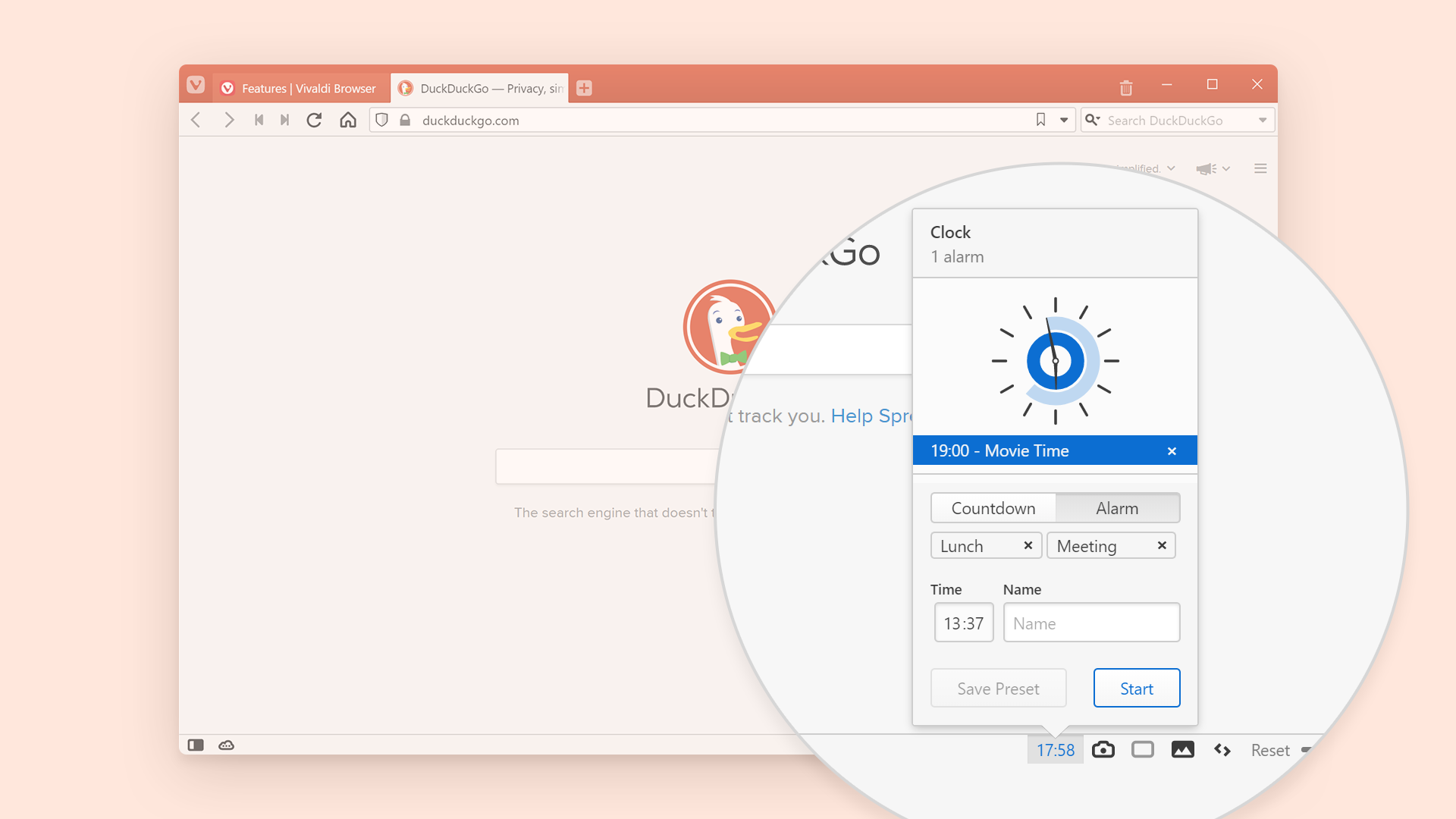The height and width of the screenshot is (819, 1456).
Task: Open the bookmark dropdown in the address bar
Action: 1064,120
